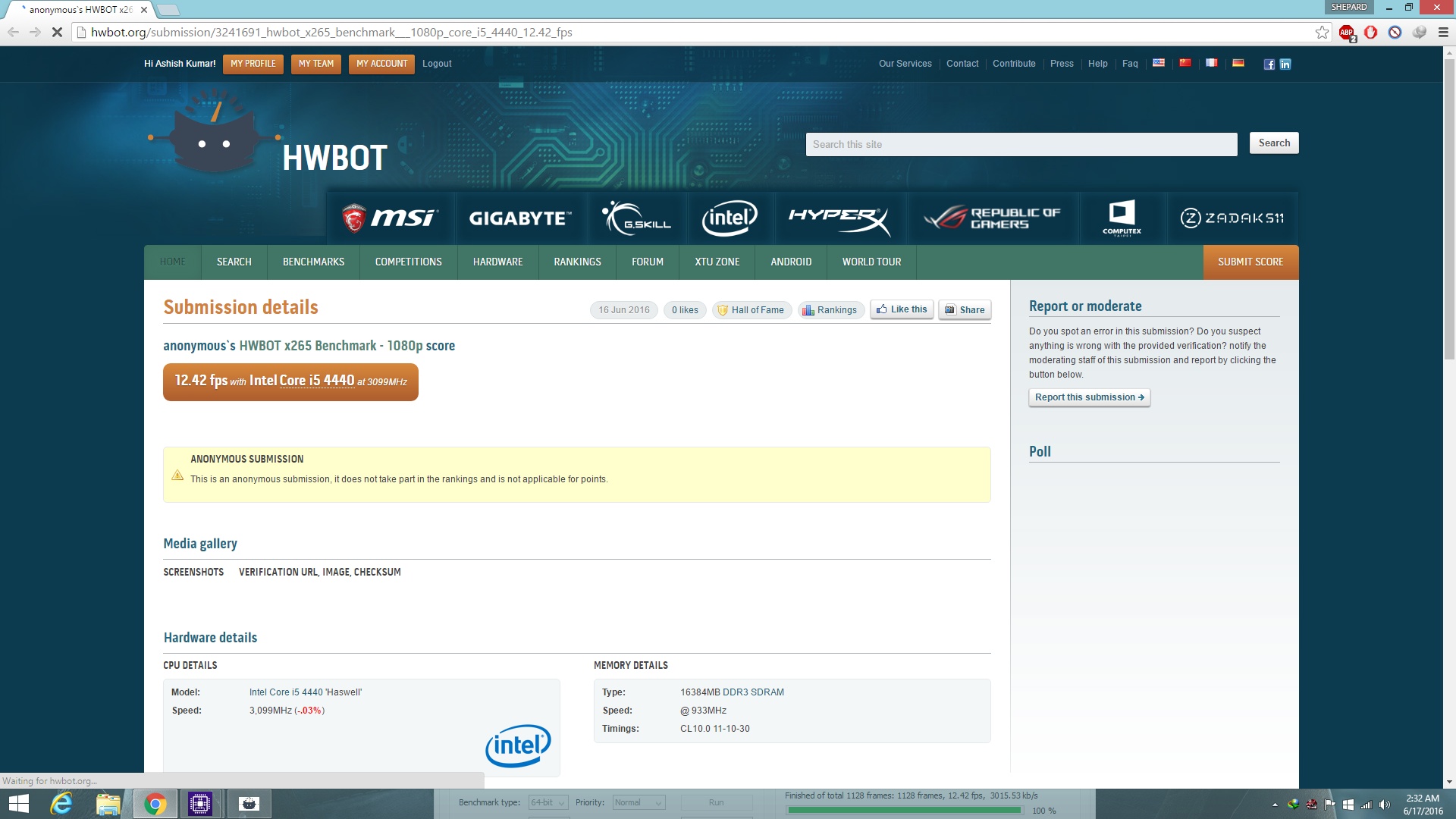Click the SUBMIT SCORE button
Viewport: 1456px width, 819px height.
[x=1250, y=262]
